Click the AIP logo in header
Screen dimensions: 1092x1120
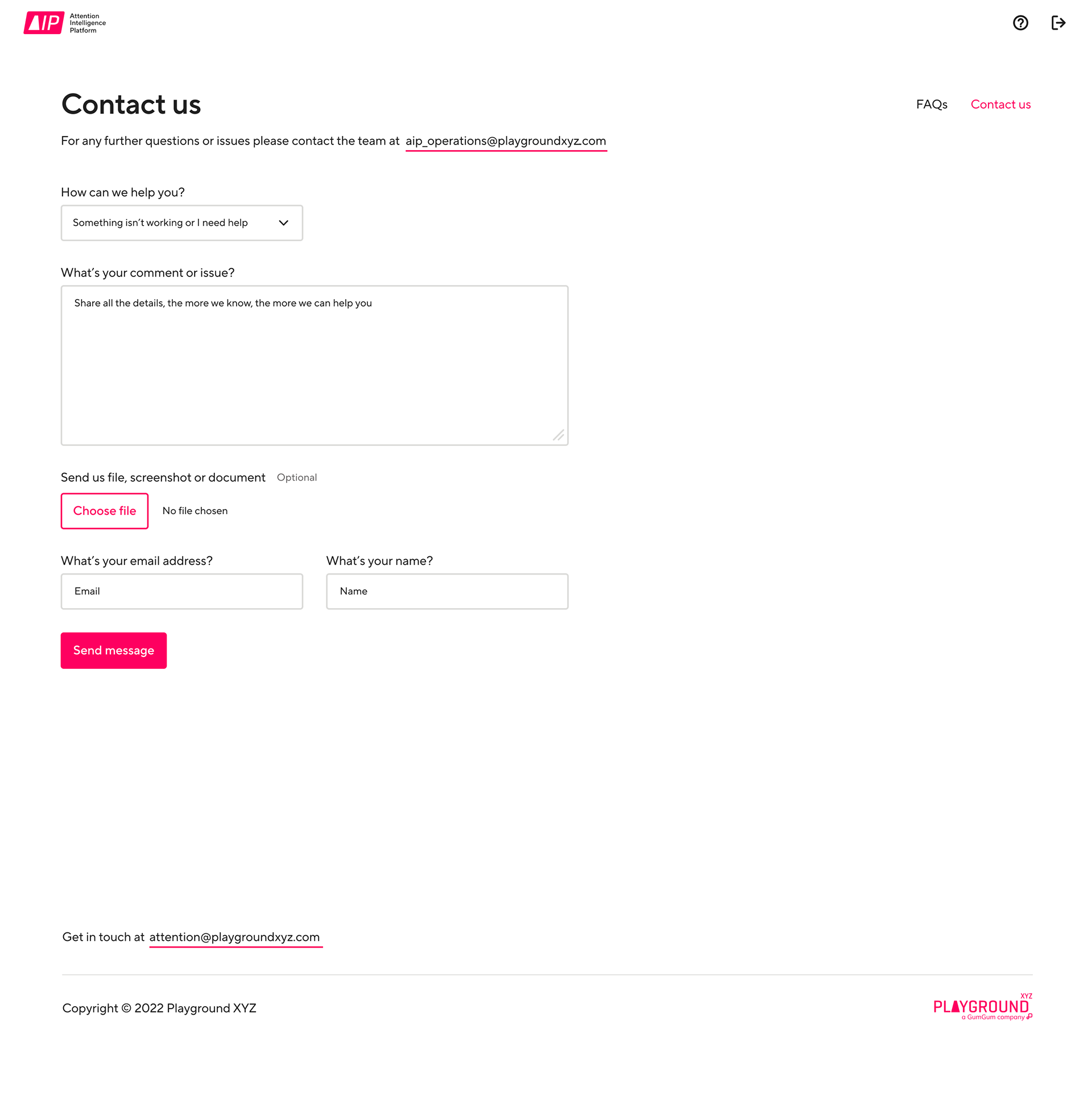pyautogui.click(x=65, y=23)
